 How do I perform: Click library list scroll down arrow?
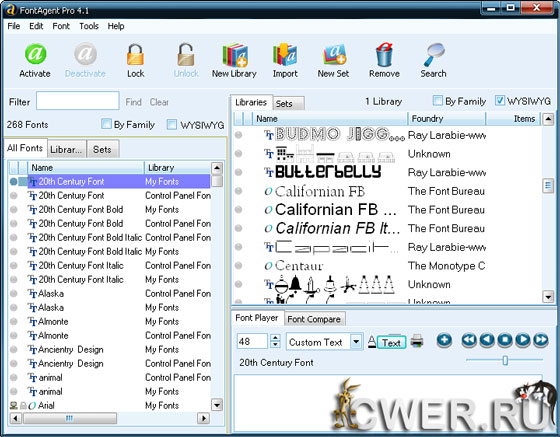tap(548, 296)
